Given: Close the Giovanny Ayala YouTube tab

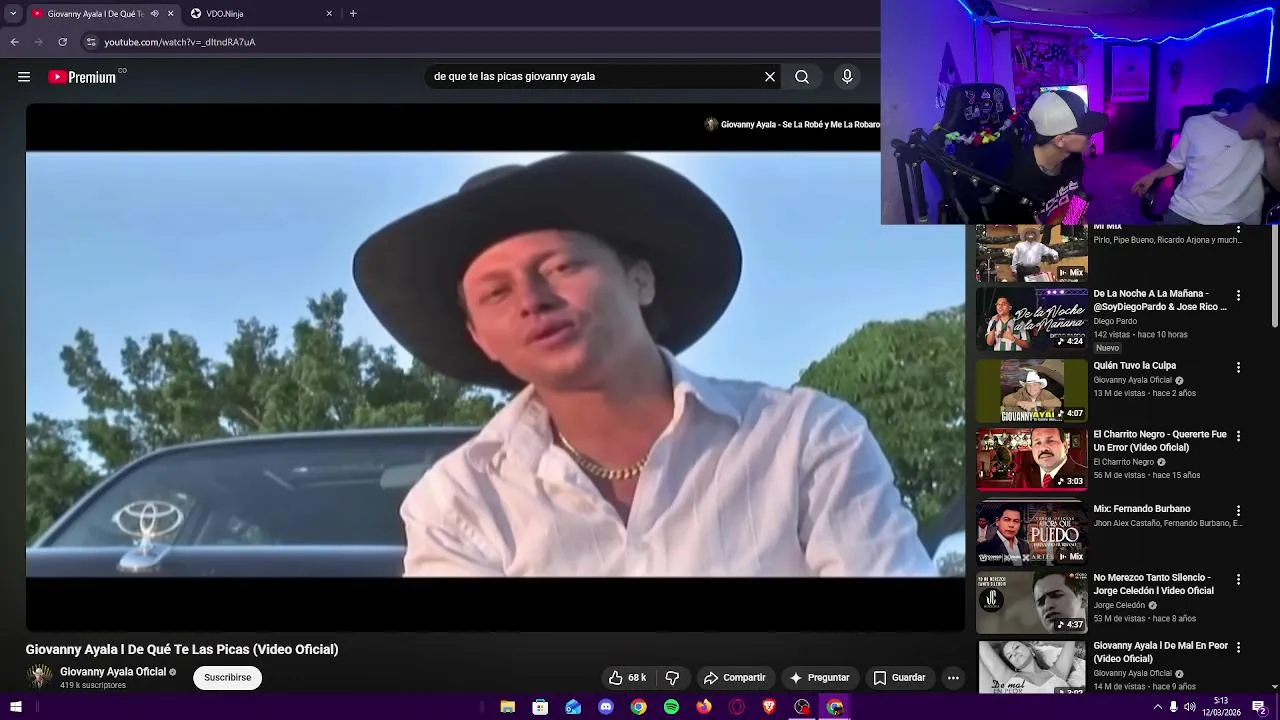Looking at the screenshot, I should [x=170, y=14].
